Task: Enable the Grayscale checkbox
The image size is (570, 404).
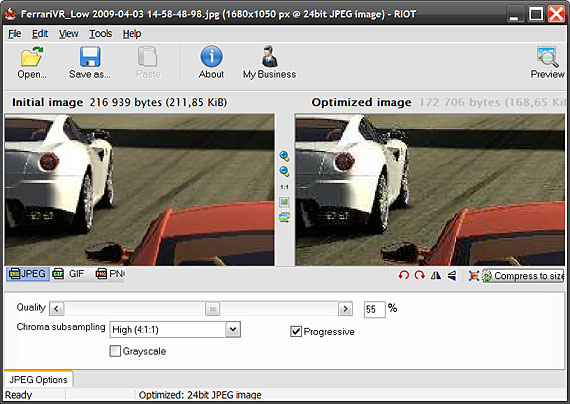Action: click(x=115, y=351)
